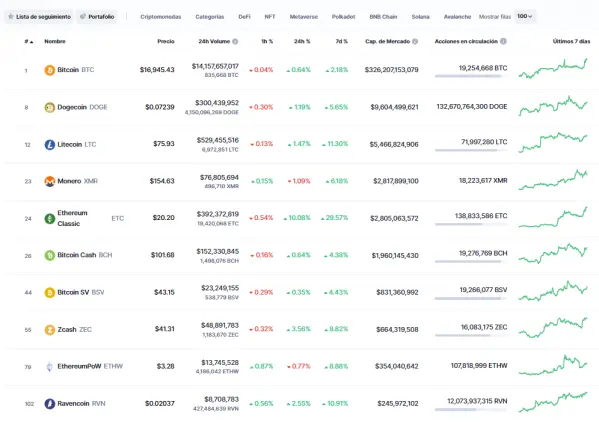Open the Bitcoin BTC name link

pyautogui.click(x=76, y=70)
